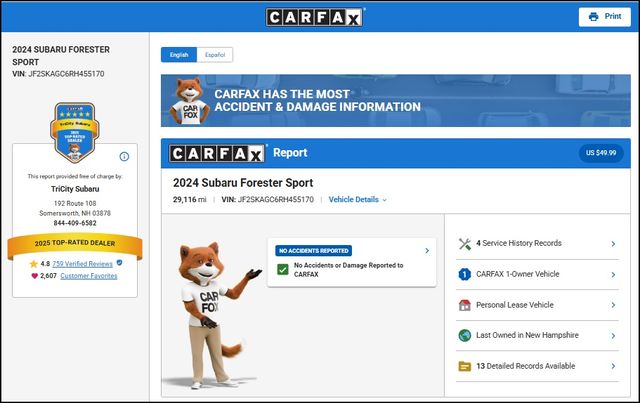Click the verified shield icon beside reviews
640x403 pixels.
[119, 263]
